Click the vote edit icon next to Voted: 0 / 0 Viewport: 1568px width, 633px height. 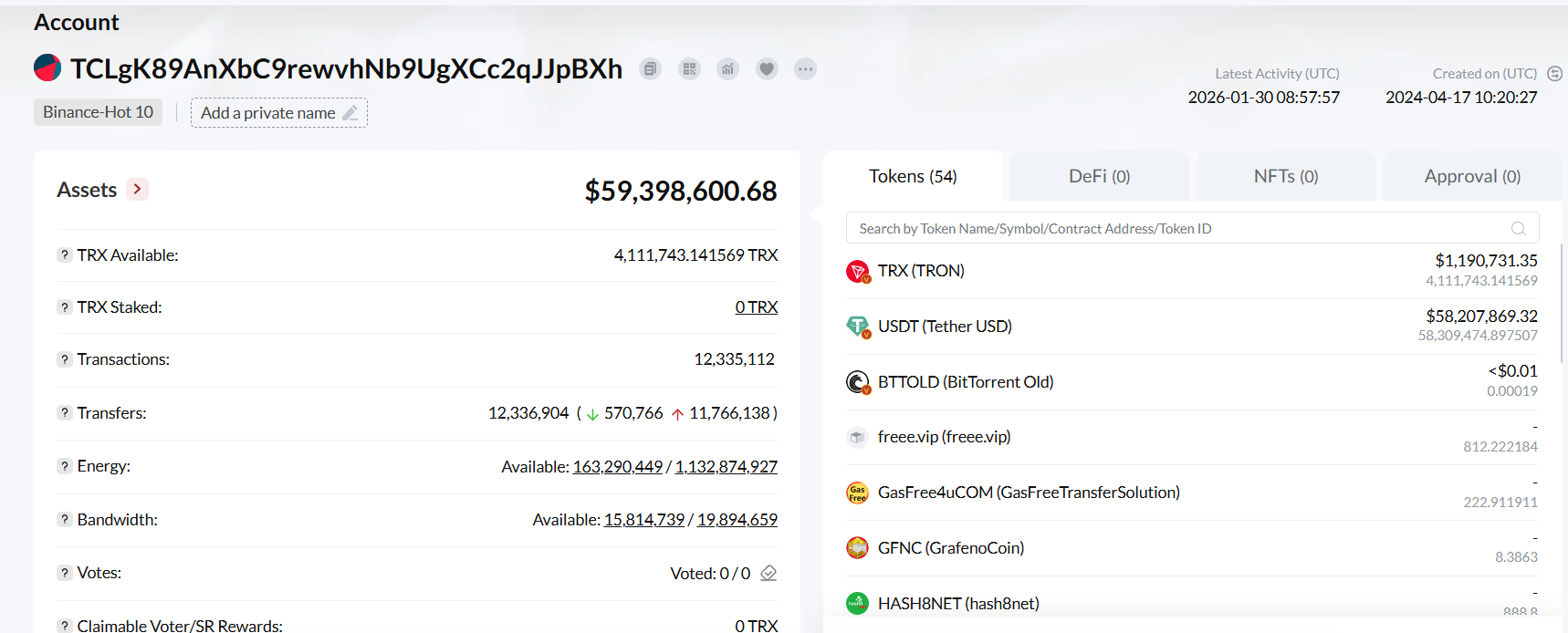click(768, 573)
